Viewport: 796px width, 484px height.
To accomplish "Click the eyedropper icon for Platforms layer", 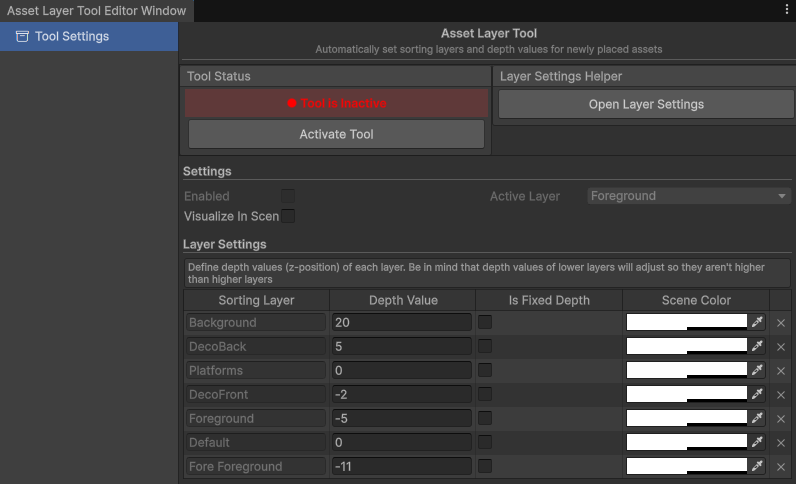I will pos(758,370).
